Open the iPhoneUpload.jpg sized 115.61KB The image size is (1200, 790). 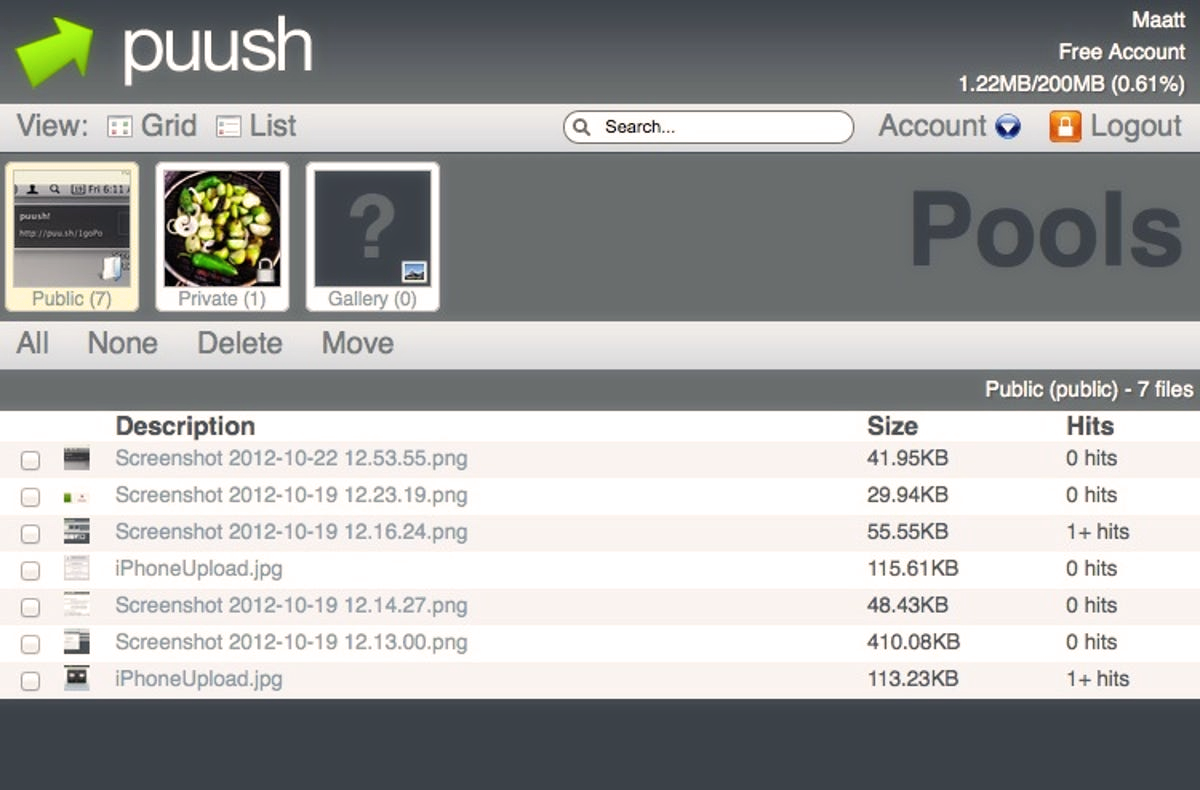199,569
